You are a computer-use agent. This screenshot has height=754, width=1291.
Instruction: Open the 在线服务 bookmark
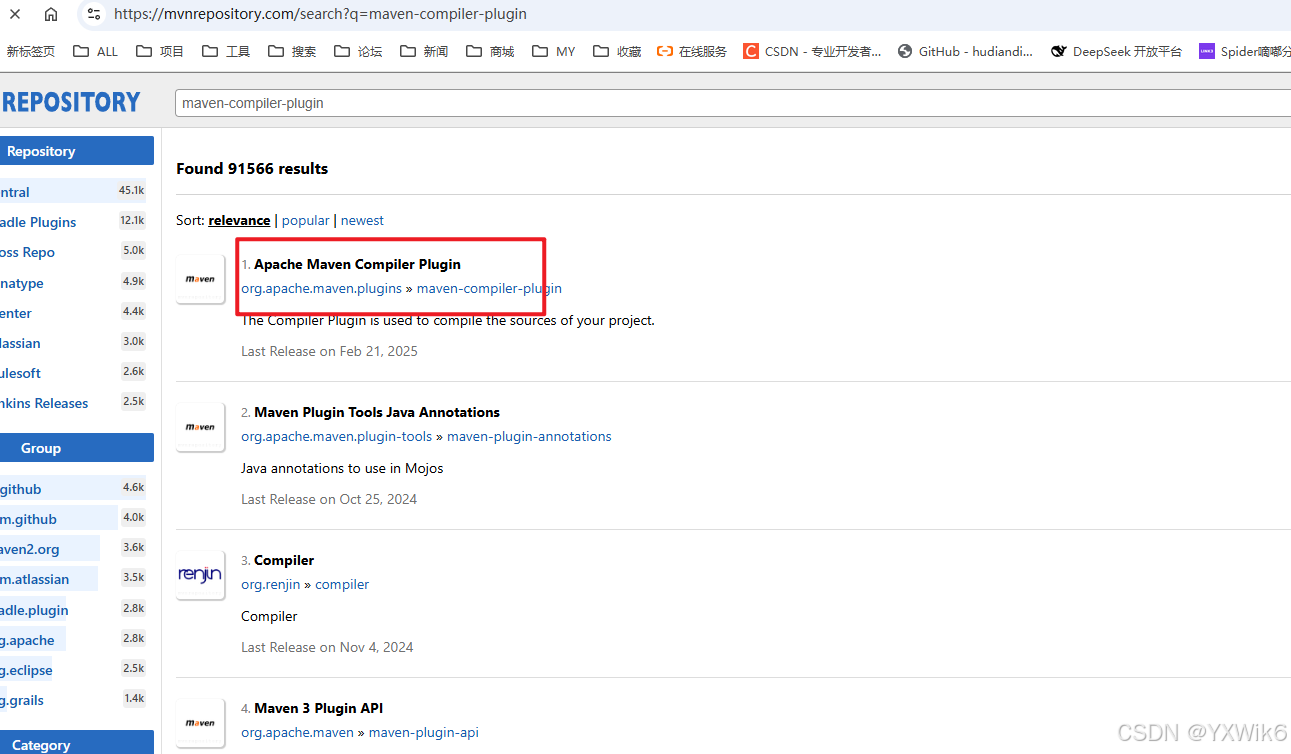[x=692, y=51]
